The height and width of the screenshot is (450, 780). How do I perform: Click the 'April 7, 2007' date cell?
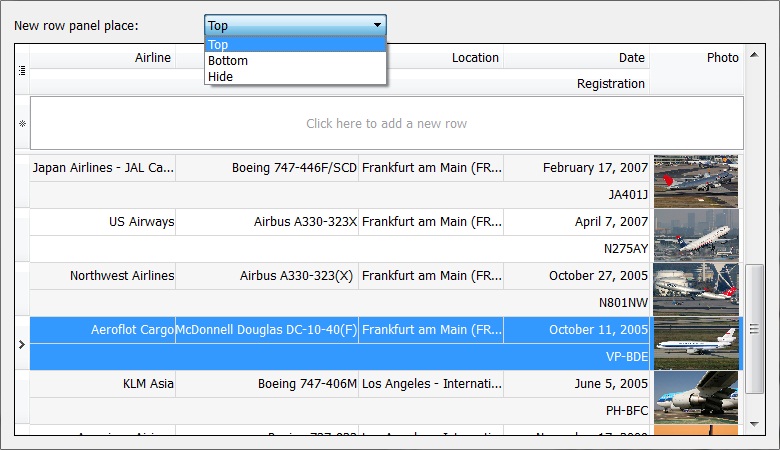[x=577, y=222]
